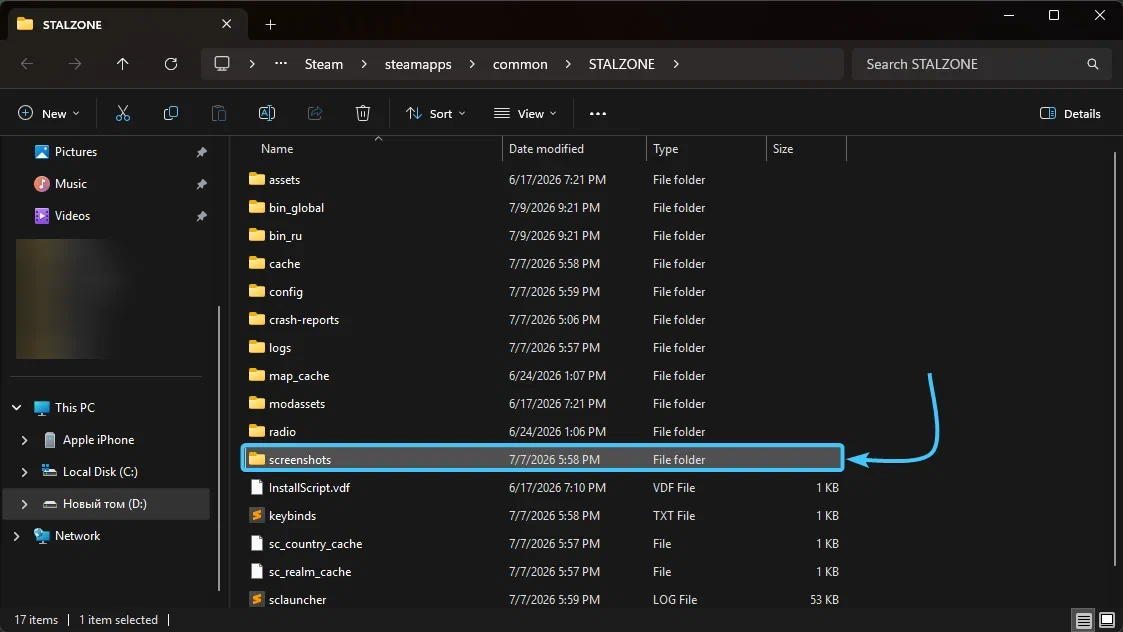Click the Refresh button near address bar

(170, 64)
